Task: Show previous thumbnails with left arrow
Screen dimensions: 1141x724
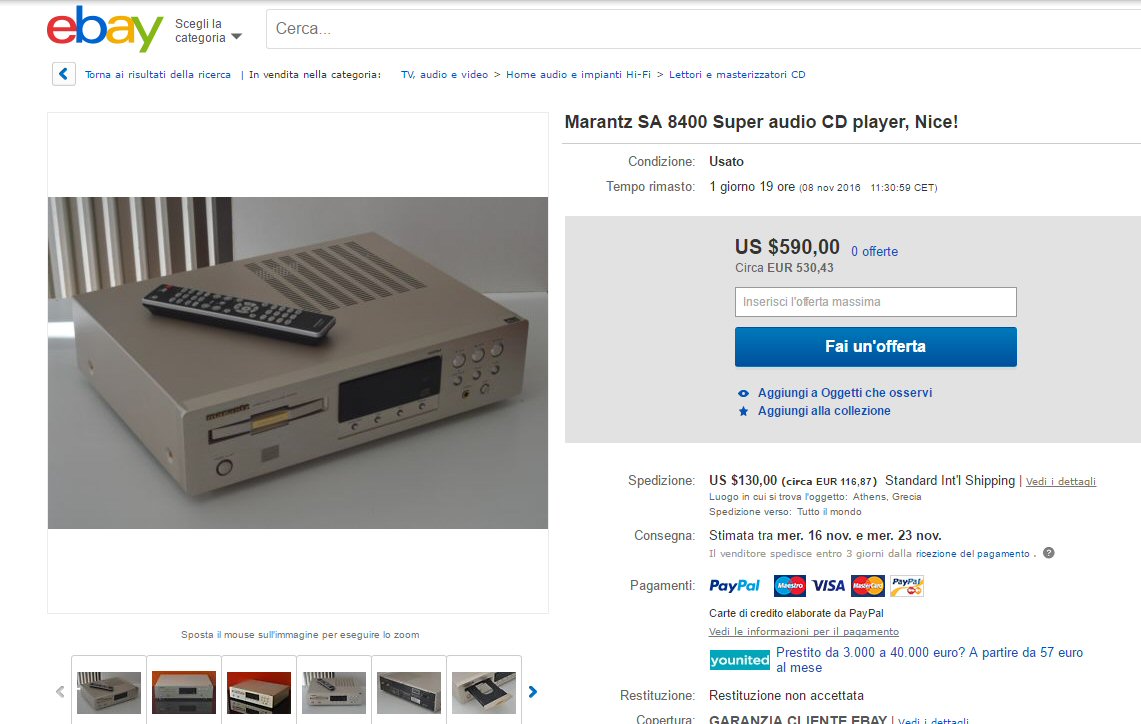Action: 60,691
